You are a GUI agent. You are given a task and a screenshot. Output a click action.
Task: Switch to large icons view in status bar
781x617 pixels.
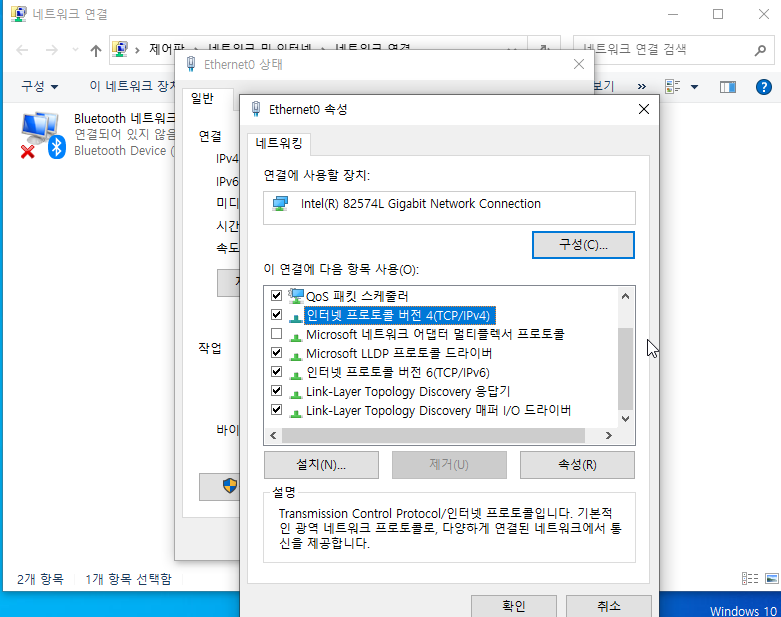pyautogui.click(x=772, y=579)
